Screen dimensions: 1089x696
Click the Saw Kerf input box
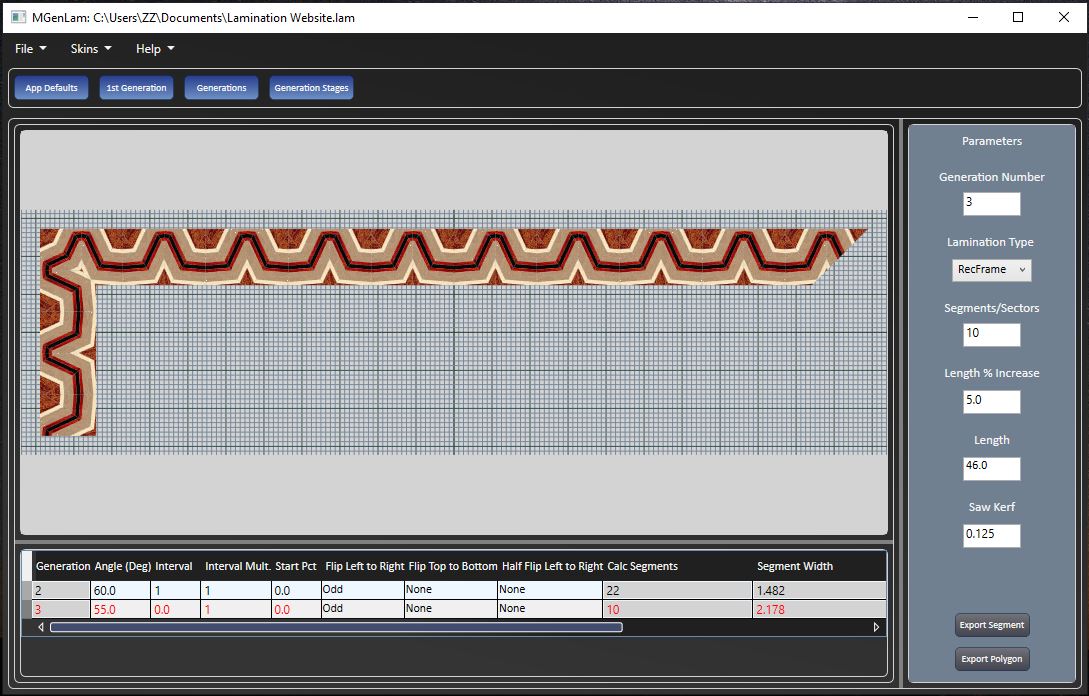tap(991, 535)
